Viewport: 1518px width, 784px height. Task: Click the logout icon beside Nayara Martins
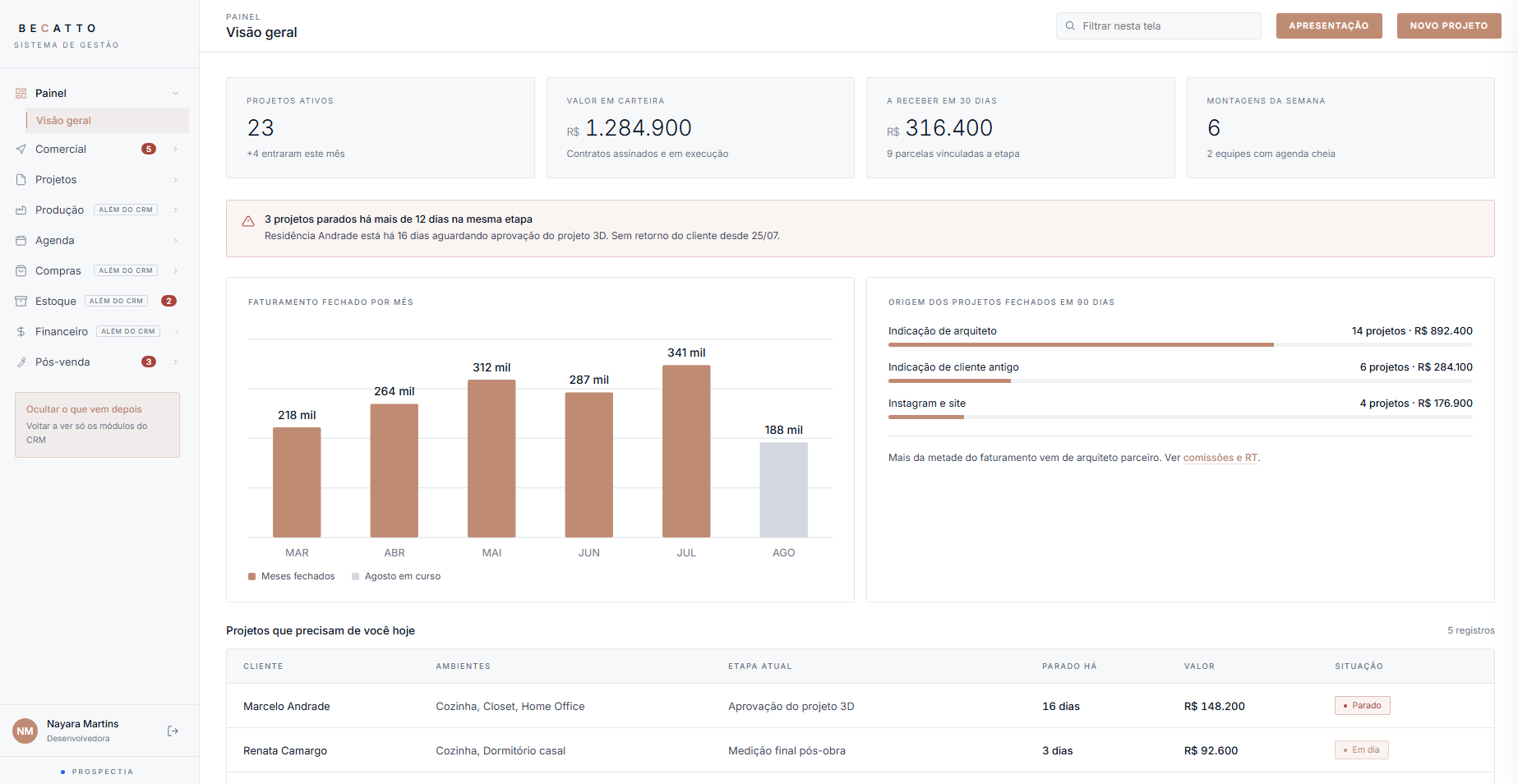[x=173, y=731]
